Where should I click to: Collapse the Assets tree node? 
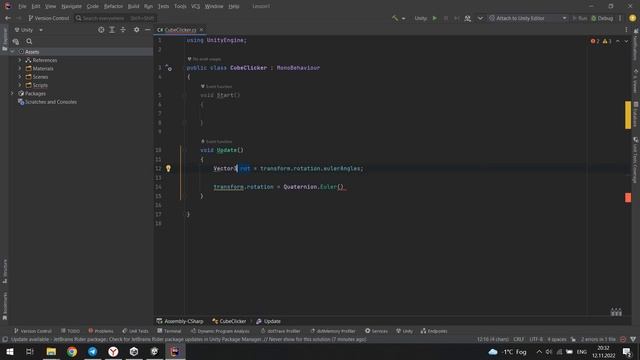[12, 52]
